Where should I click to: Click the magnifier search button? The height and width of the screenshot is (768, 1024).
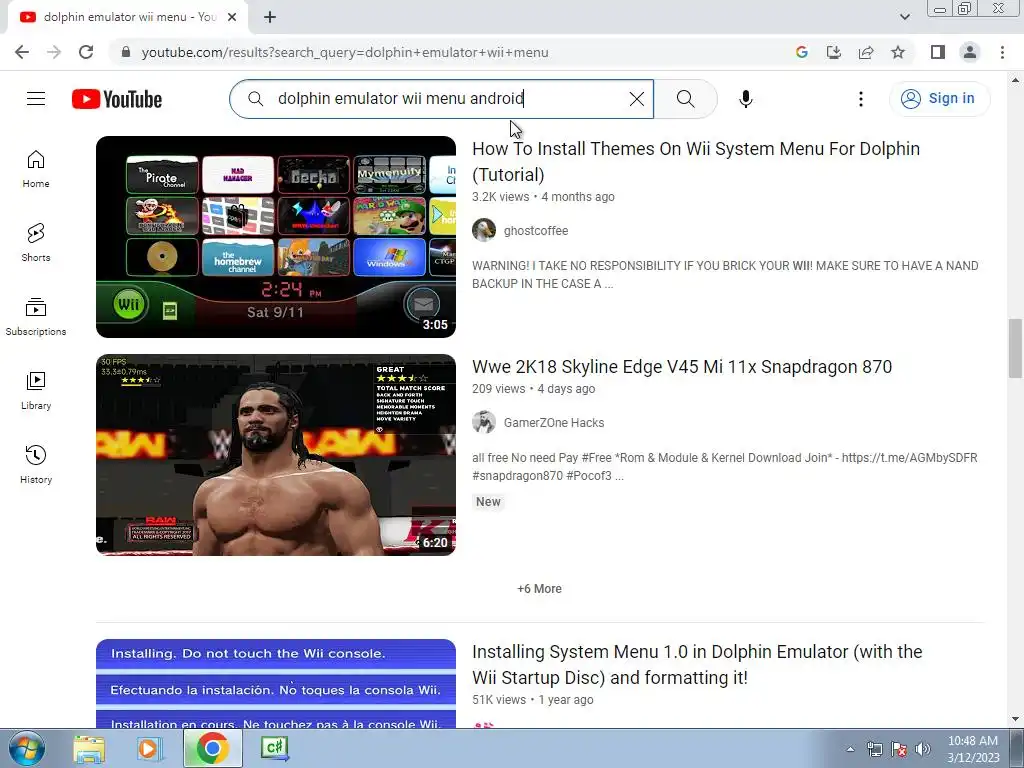tap(685, 99)
